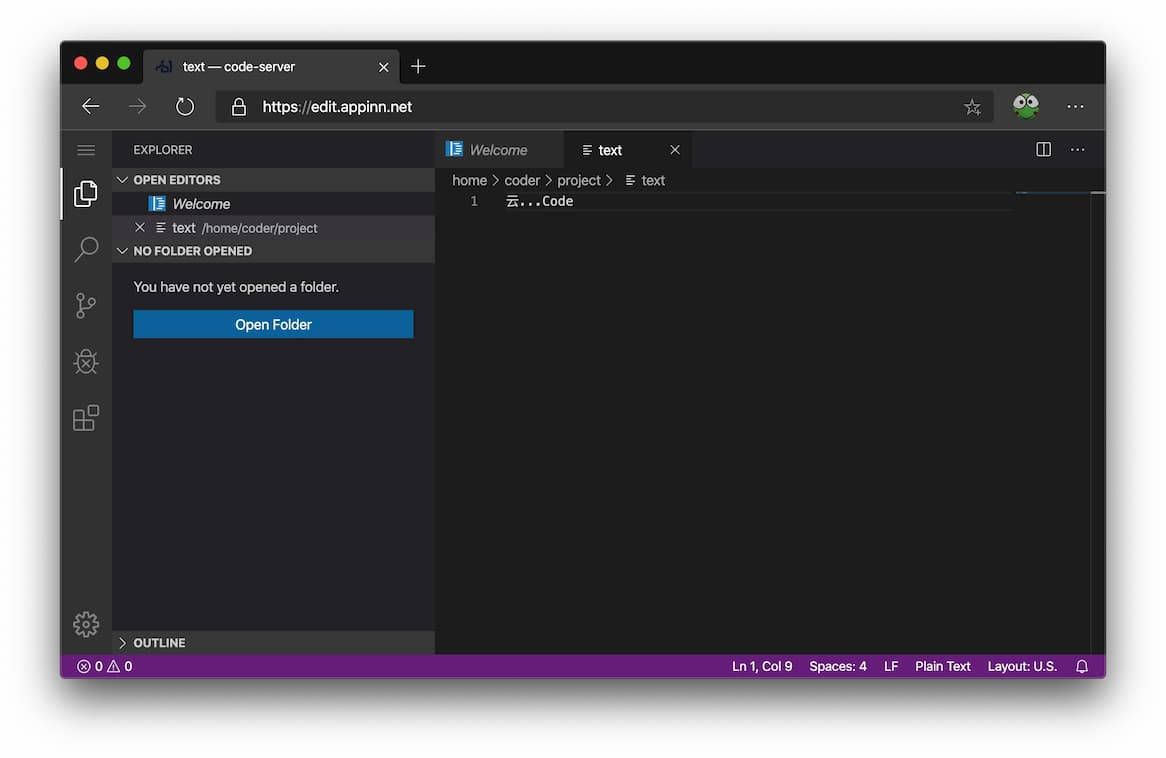The height and width of the screenshot is (758, 1166).
Task: Click the browser address bar
Action: (600, 107)
